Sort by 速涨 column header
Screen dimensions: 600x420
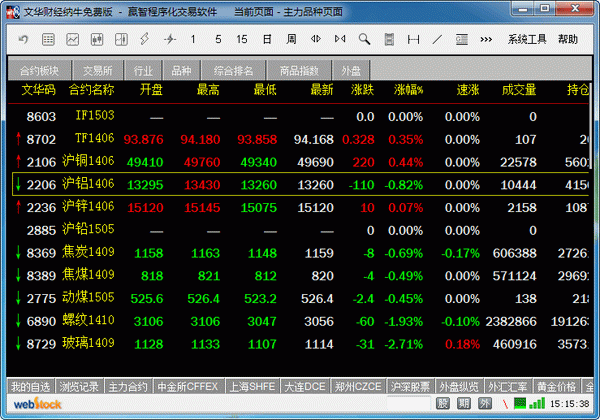[x=468, y=90]
